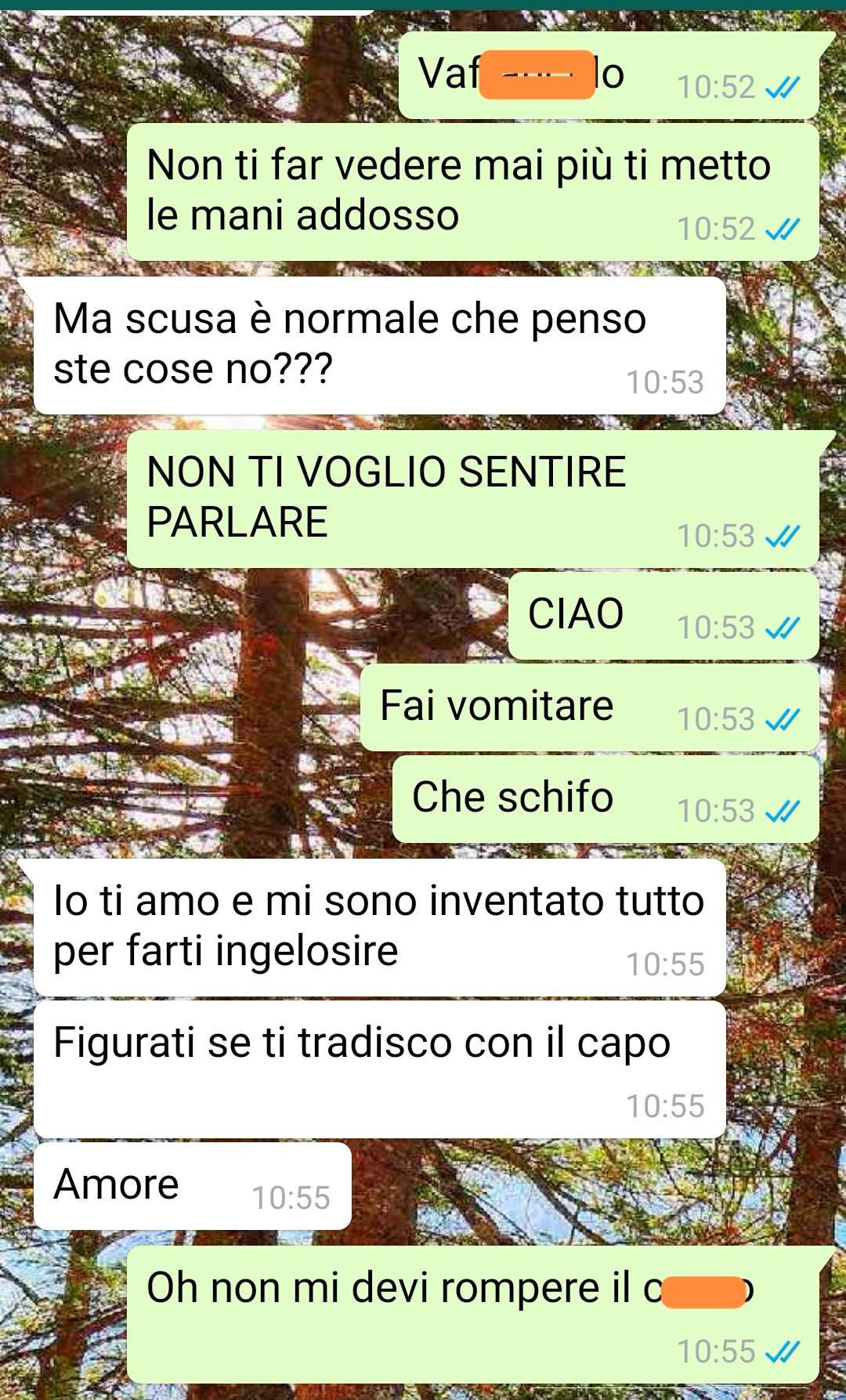The height and width of the screenshot is (1400, 846).
Task: Select the 'Ma scusa è normale' message
Action: 379,345
